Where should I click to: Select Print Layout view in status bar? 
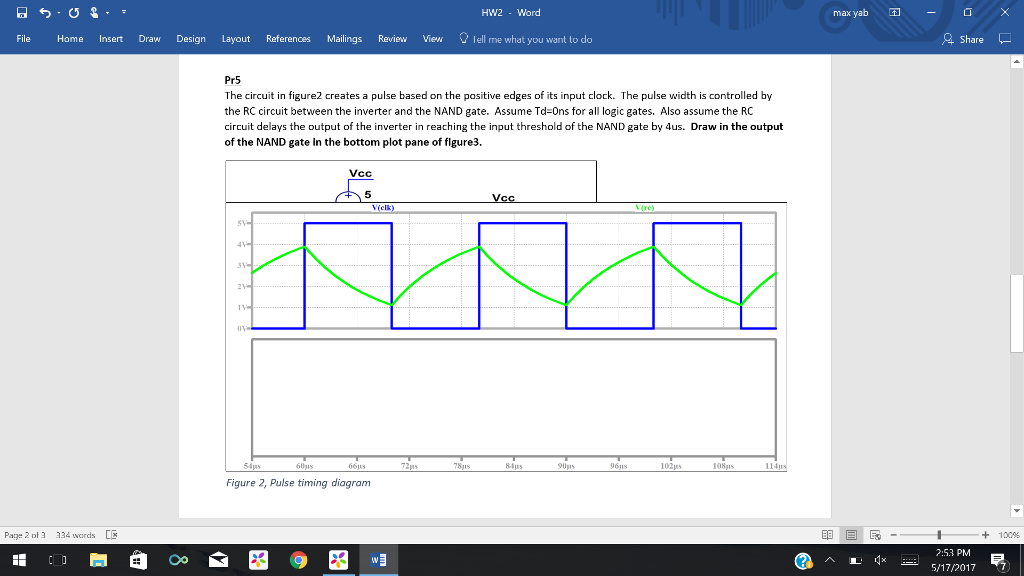coord(851,535)
